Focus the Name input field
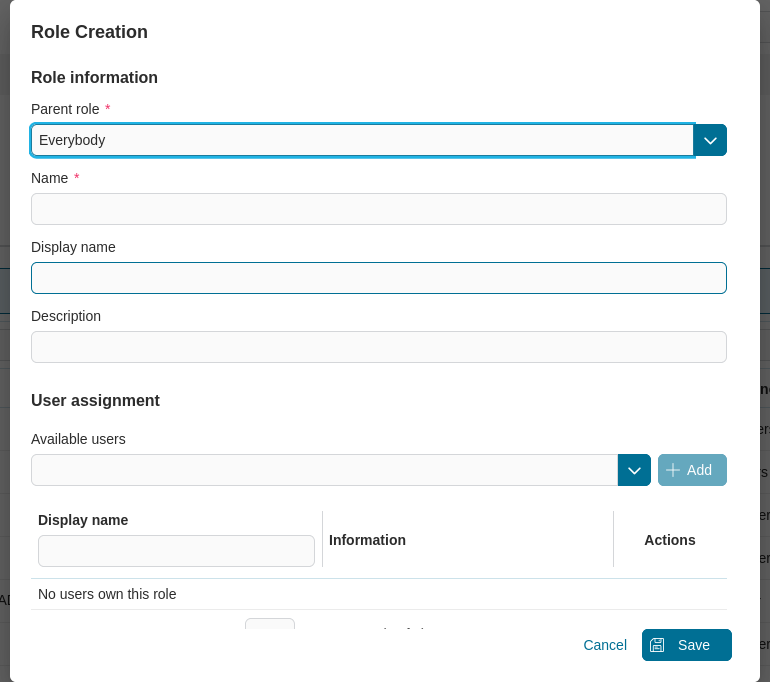 378,209
